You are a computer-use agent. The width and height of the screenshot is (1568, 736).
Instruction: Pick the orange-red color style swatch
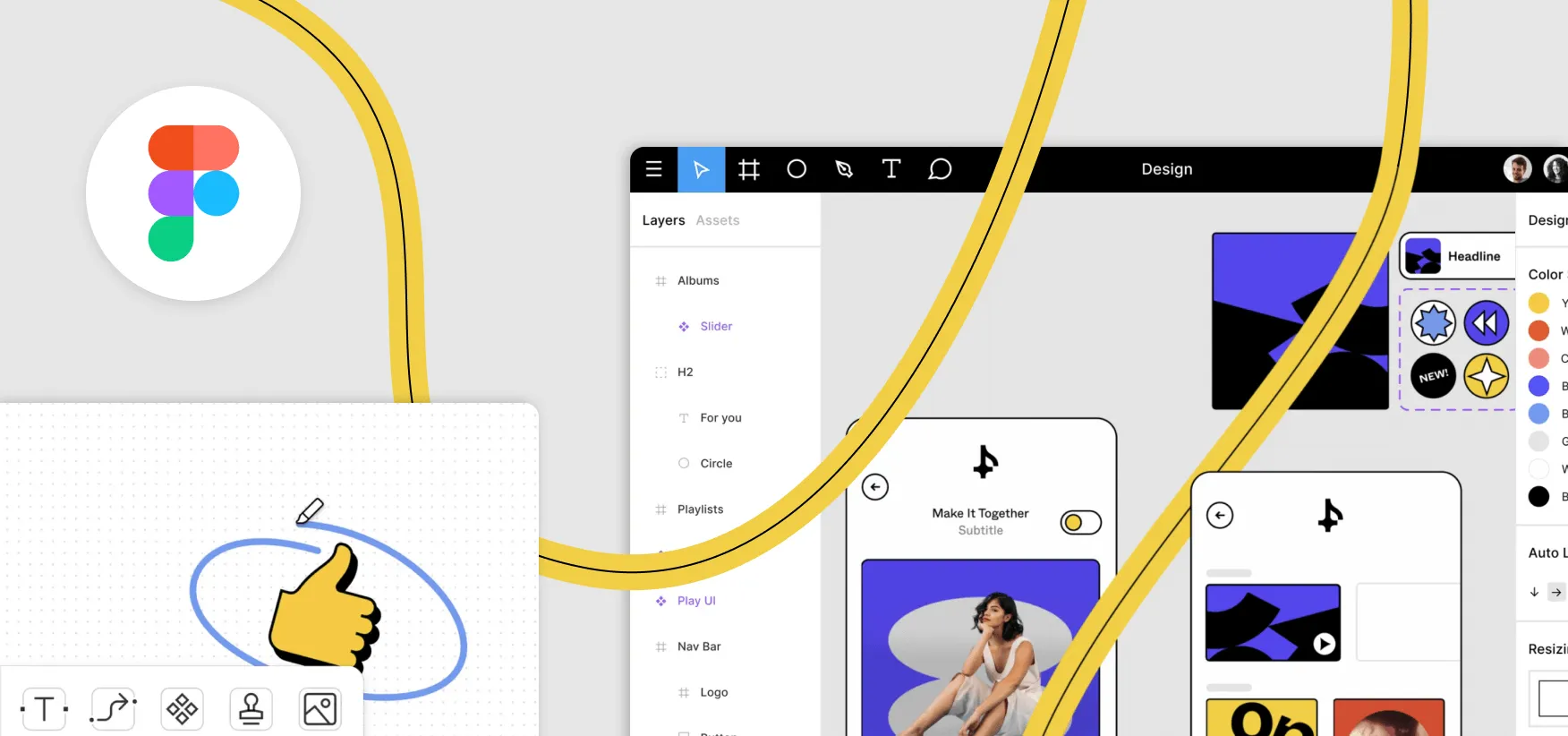coord(1538,330)
